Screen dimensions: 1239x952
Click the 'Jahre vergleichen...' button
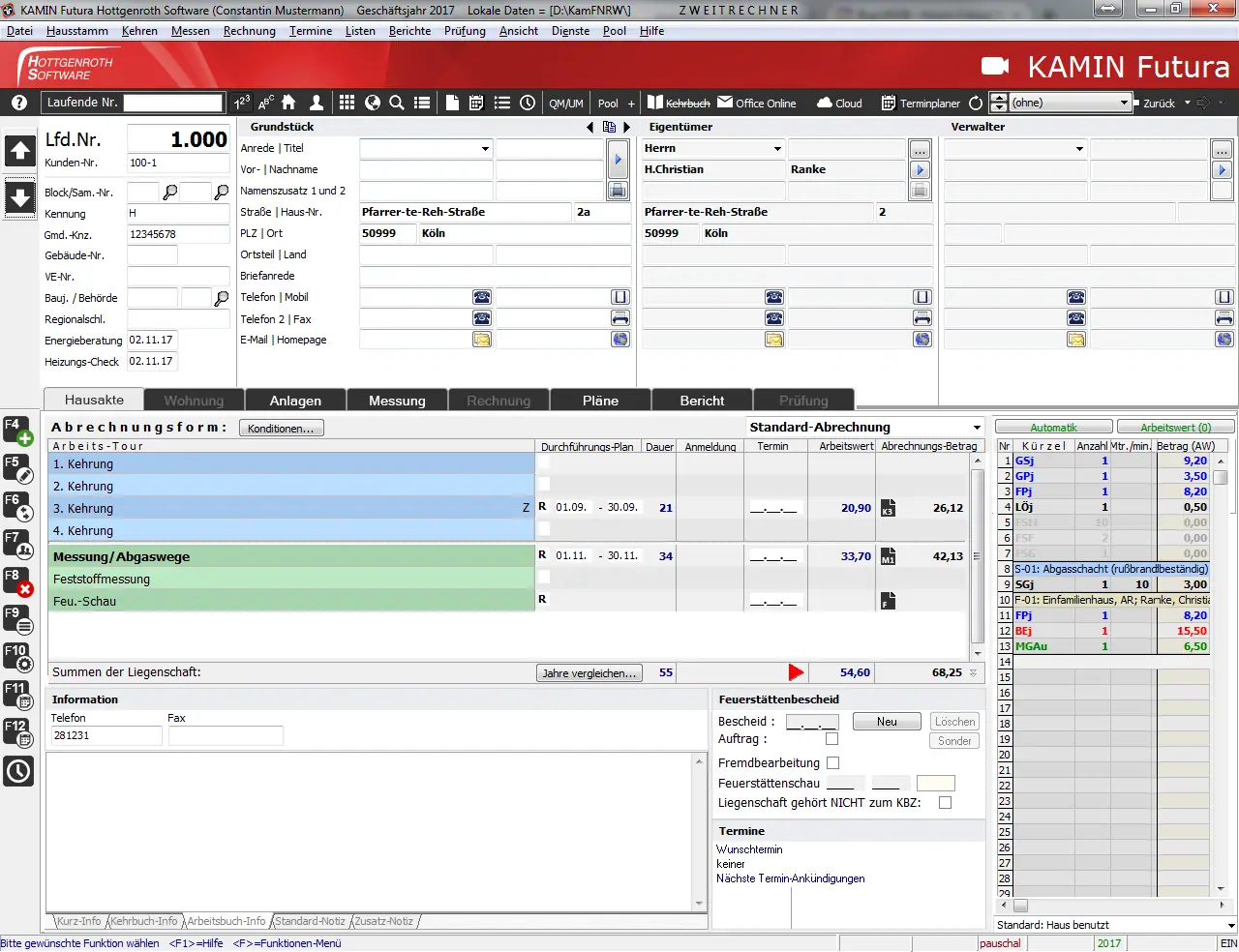(x=589, y=673)
